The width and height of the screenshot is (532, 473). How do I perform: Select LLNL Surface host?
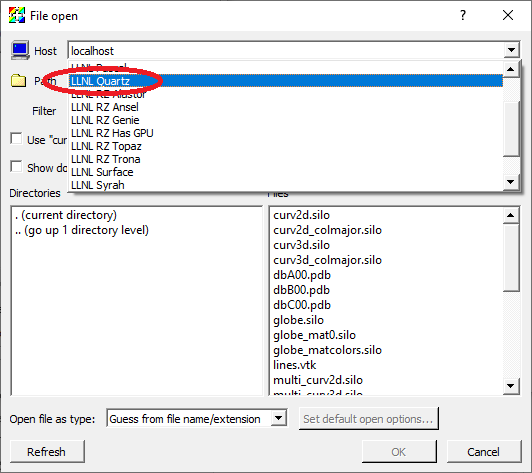(x=286, y=172)
